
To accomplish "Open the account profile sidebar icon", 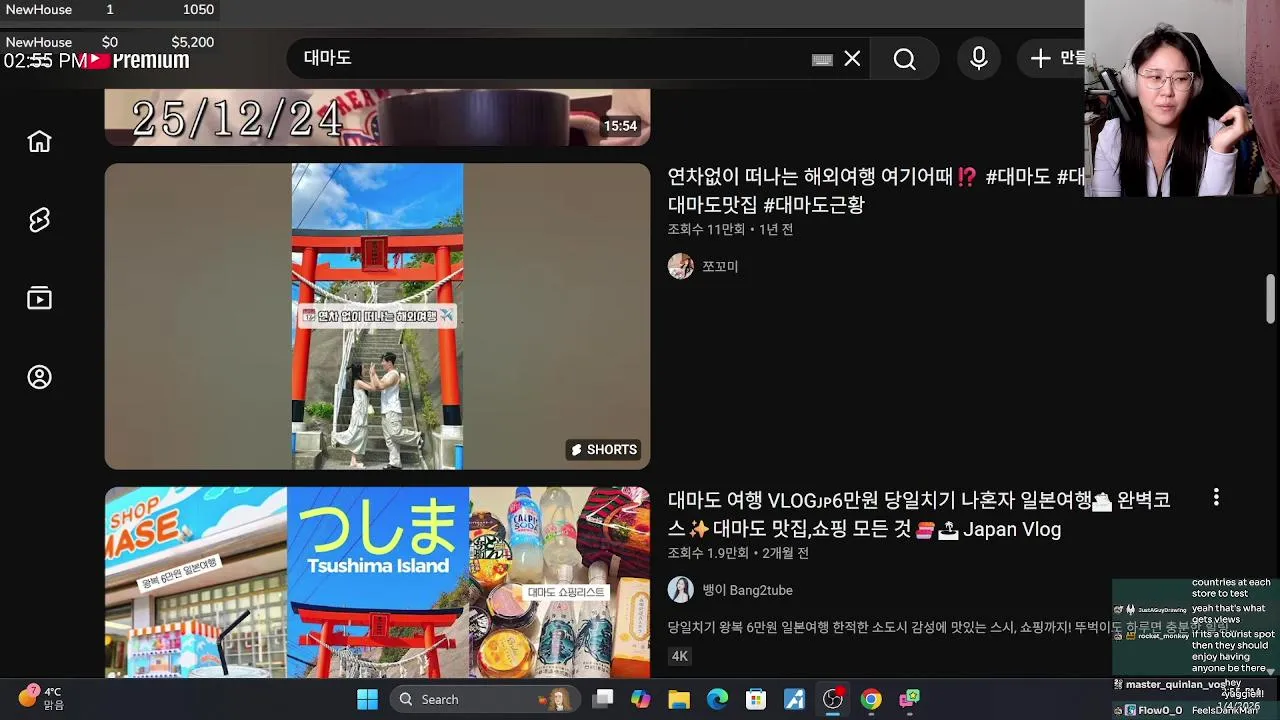I will coord(39,377).
